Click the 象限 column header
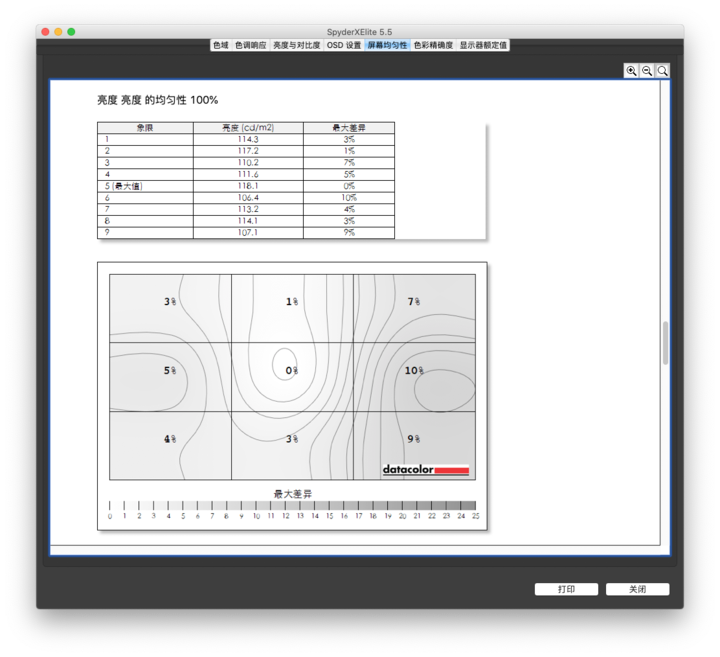This screenshot has width=720, height=657. (145, 128)
